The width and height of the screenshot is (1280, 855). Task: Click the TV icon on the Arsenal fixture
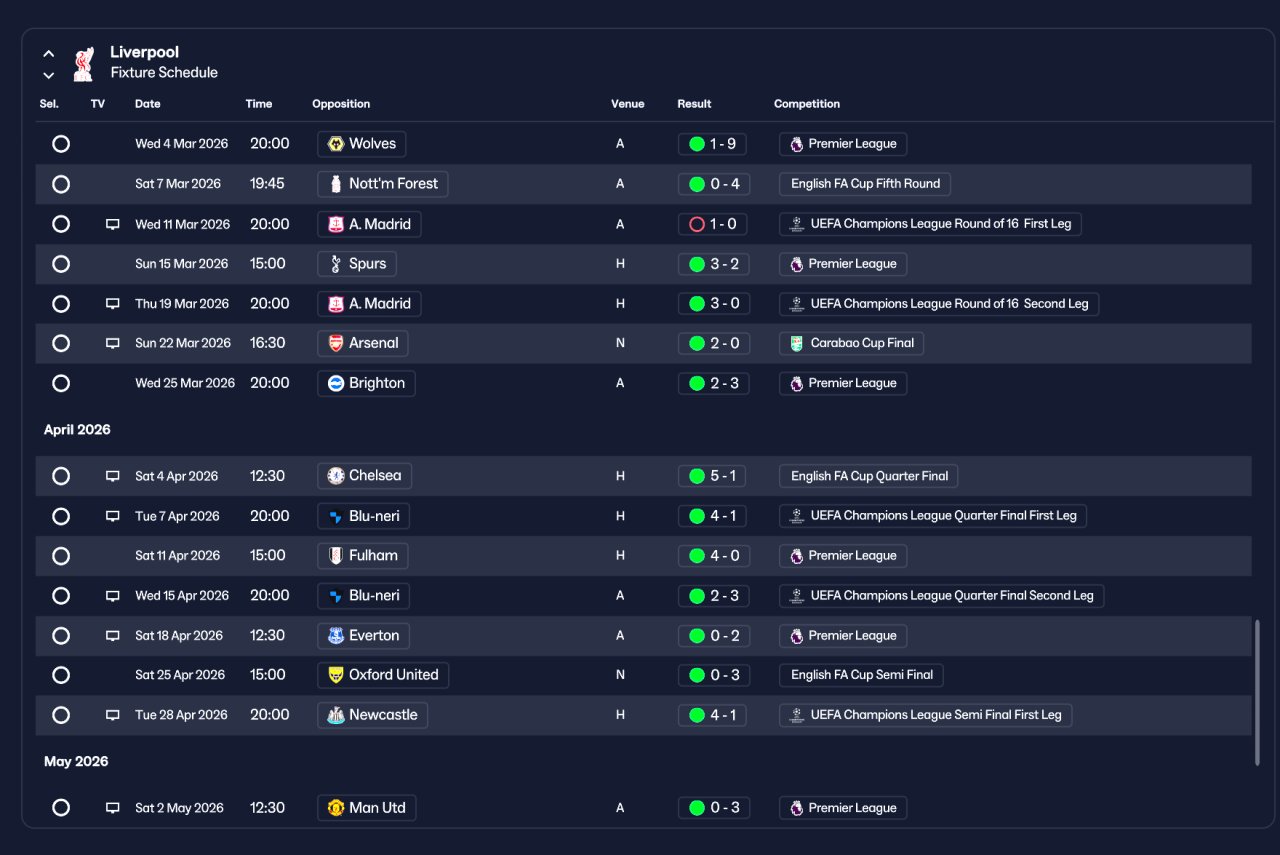click(113, 343)
